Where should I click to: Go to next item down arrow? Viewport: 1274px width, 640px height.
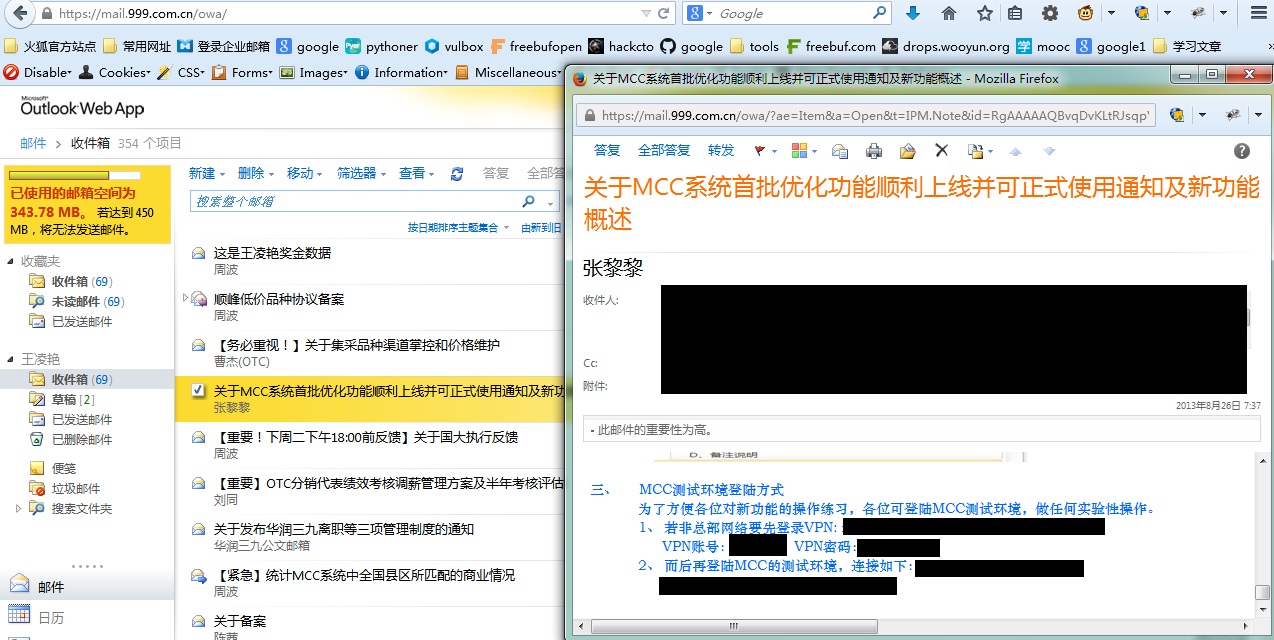(x=1049, y=151)
